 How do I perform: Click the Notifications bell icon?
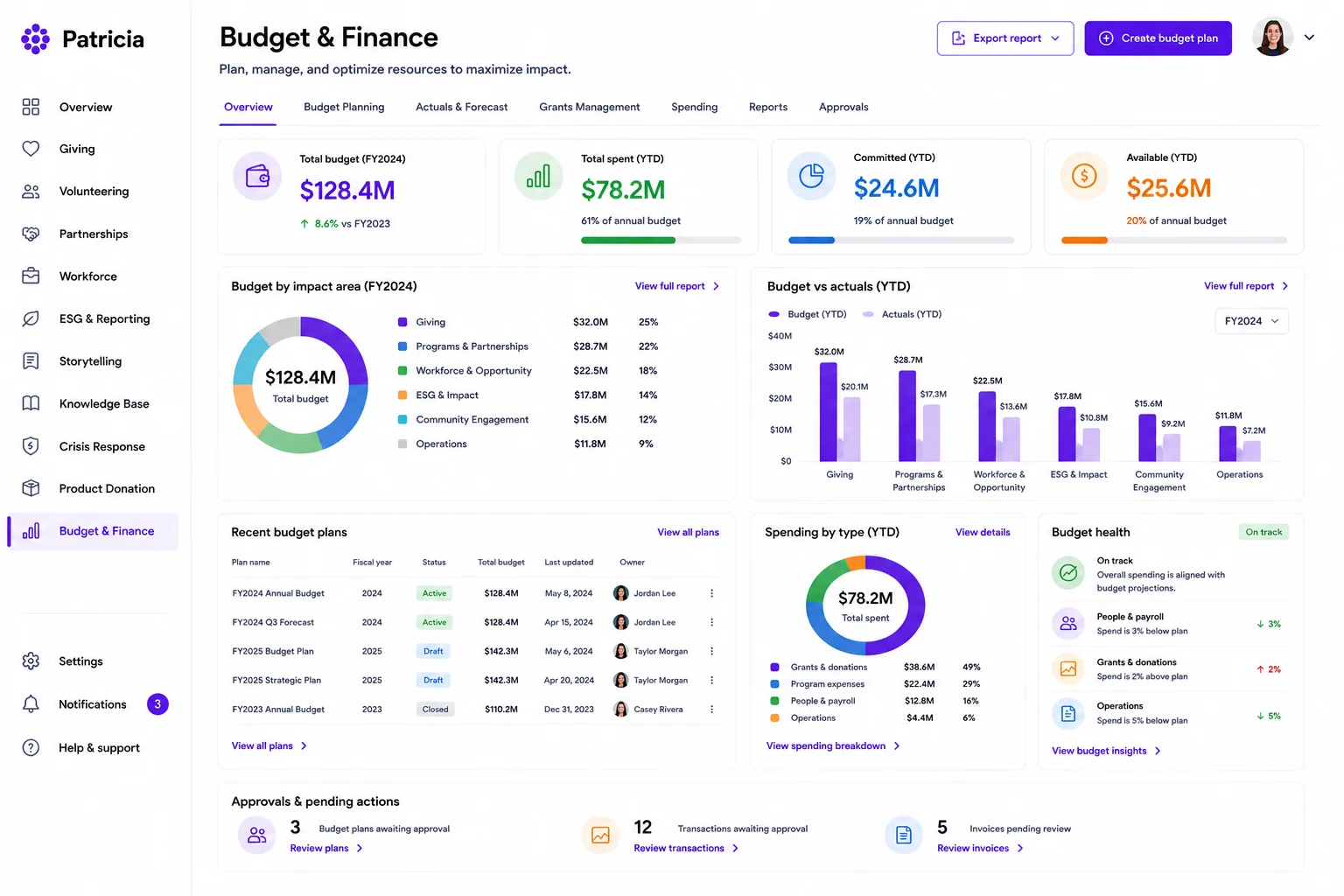pyautogui.click(x=31, y=704)
